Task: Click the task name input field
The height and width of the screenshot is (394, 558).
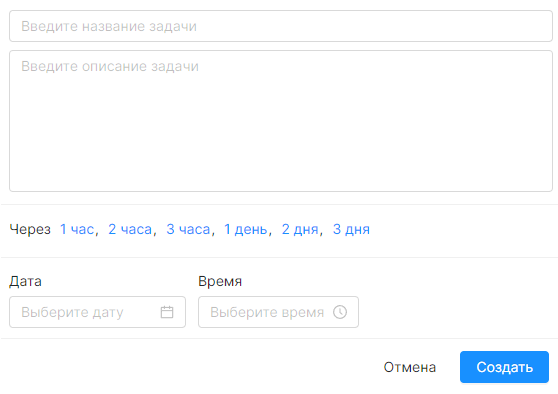Action: point(281,26)
